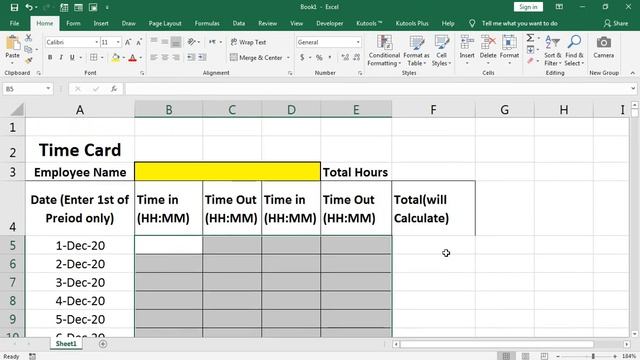
Task: Toggle Bottom Align
Action: [x=176, y=42]
